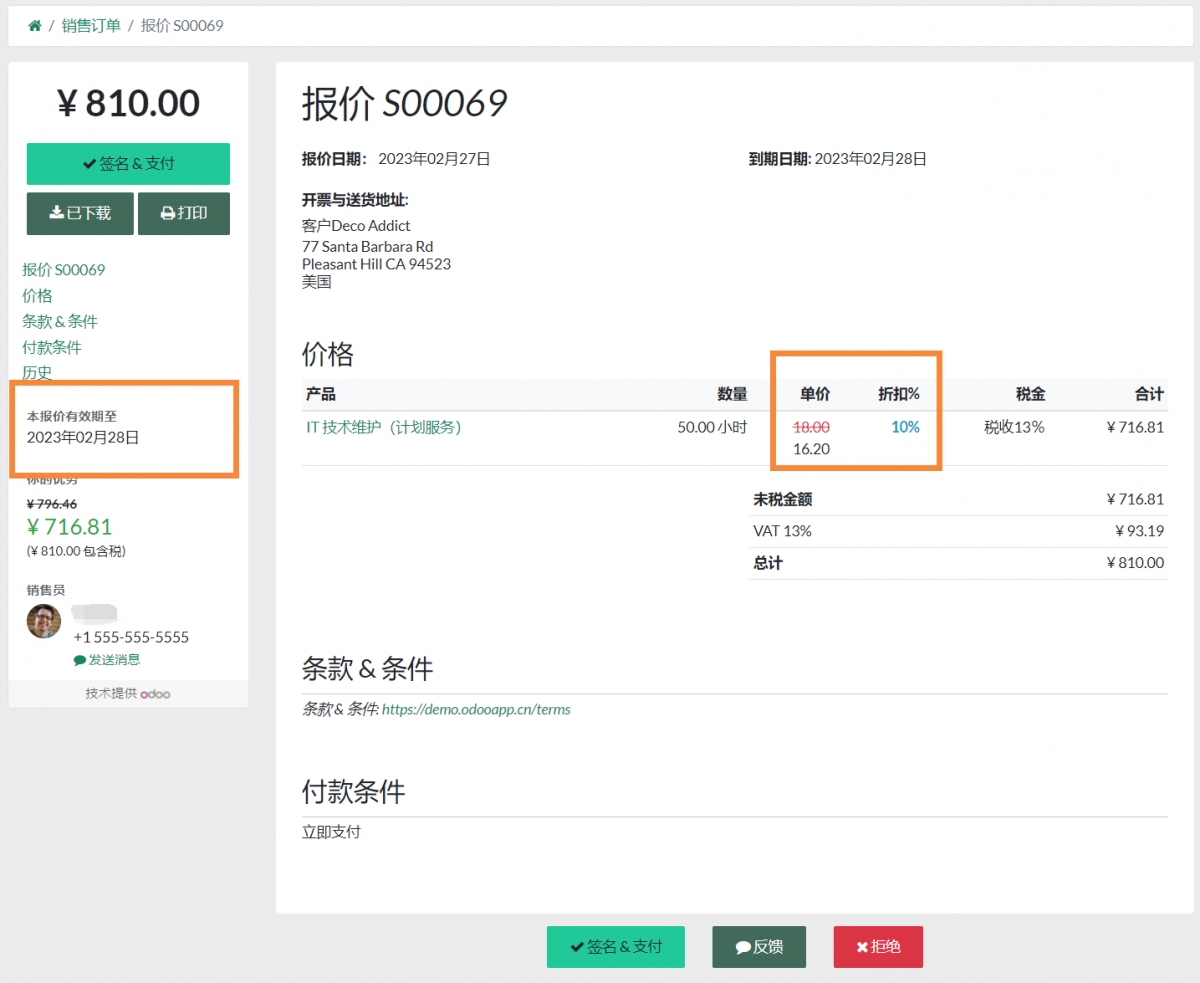This screenshot has width=1200, height=983.
Task: Open the 付款条件 sidebar entry
Action: coord(51,346)
